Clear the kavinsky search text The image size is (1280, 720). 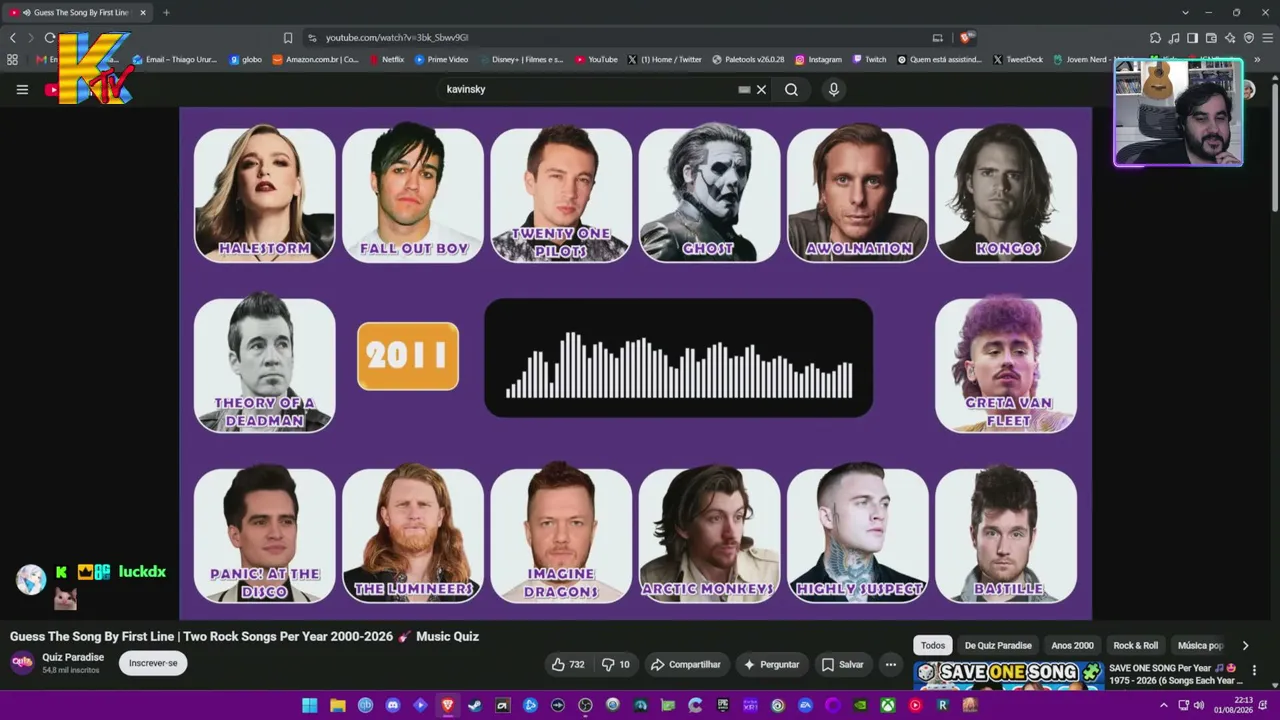761,89
